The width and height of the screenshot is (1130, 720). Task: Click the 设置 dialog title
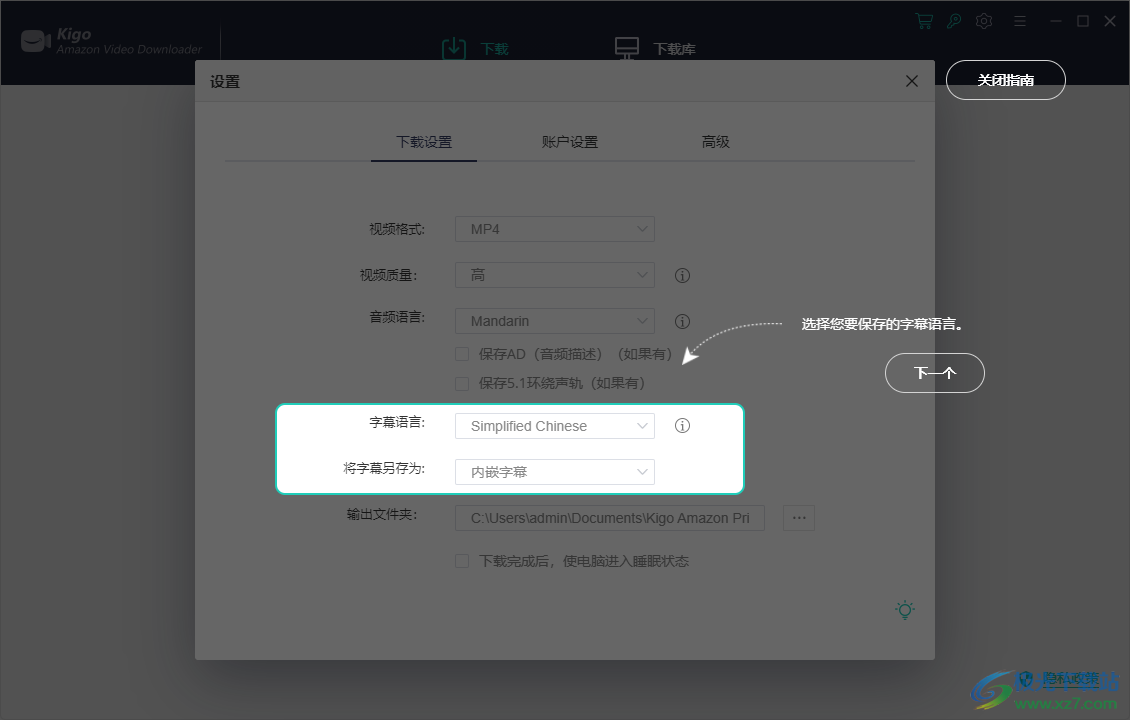click(x=225, y=81)
